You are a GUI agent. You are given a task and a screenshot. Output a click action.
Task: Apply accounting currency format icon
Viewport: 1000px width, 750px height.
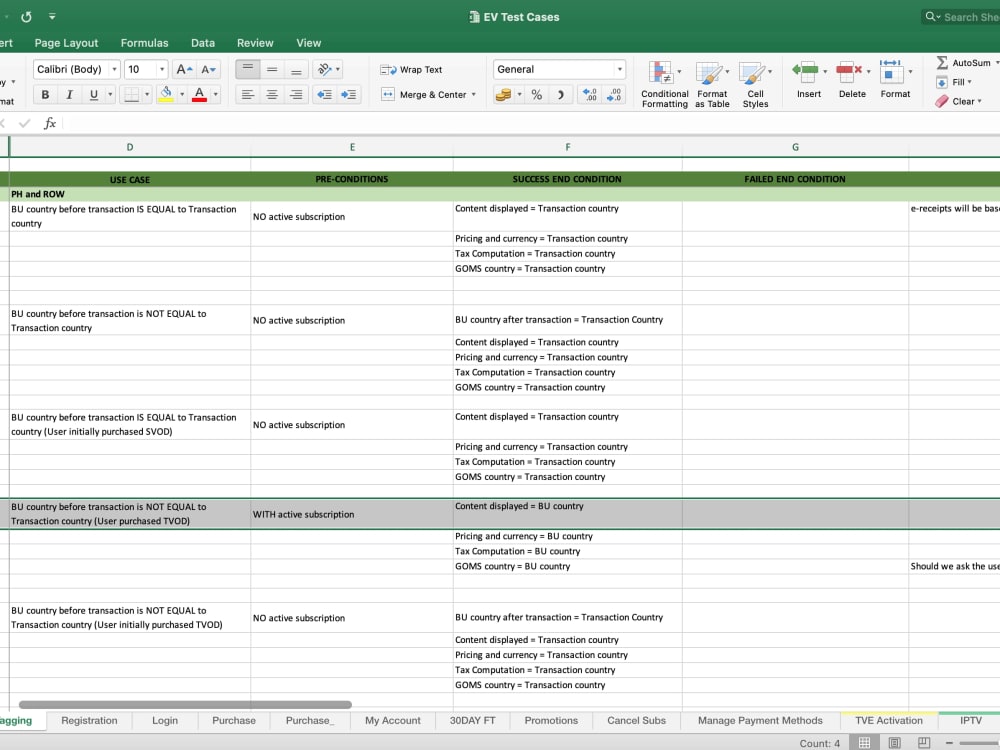coord(503,94)
